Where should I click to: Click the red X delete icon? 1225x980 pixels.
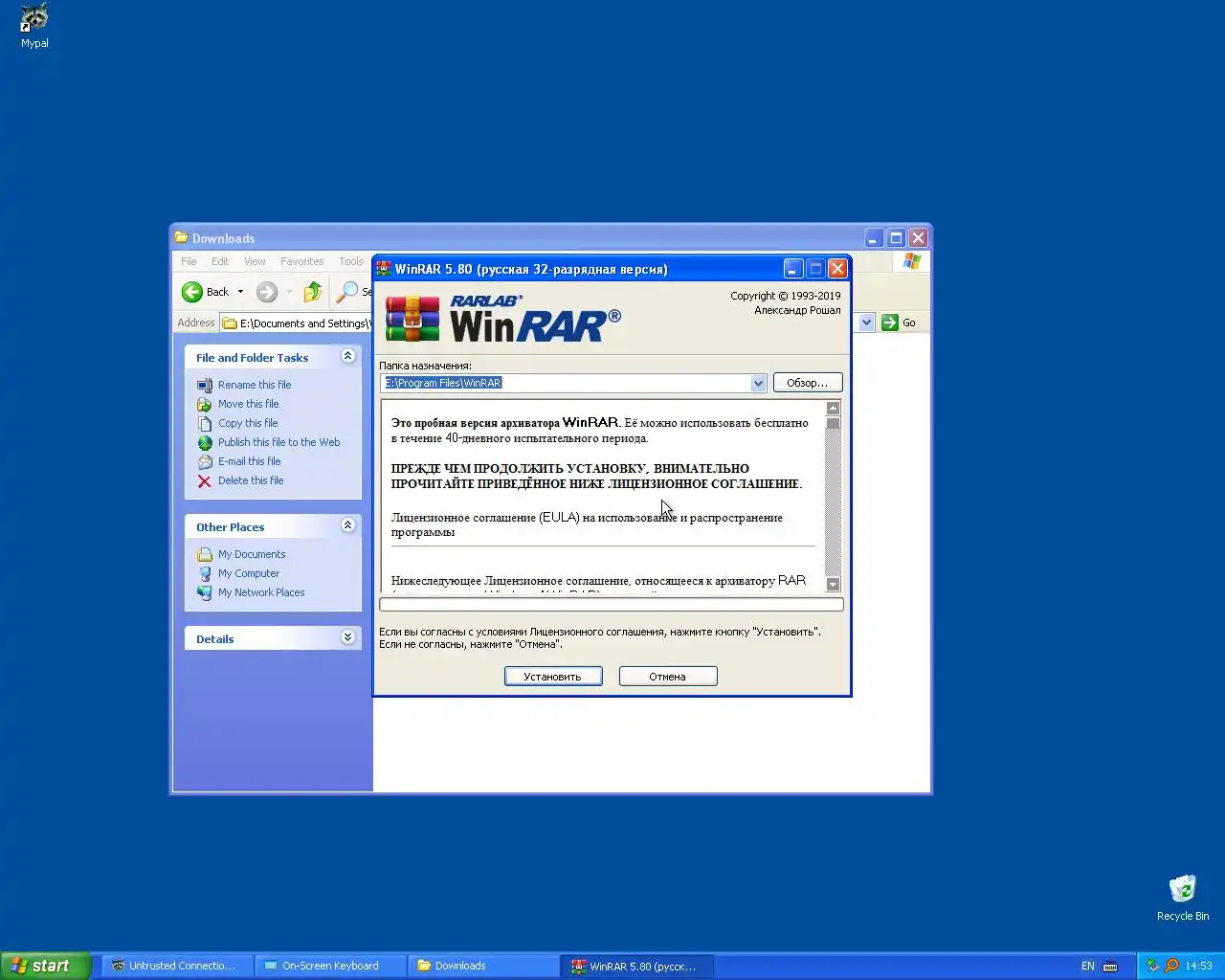tap(204, 481)
